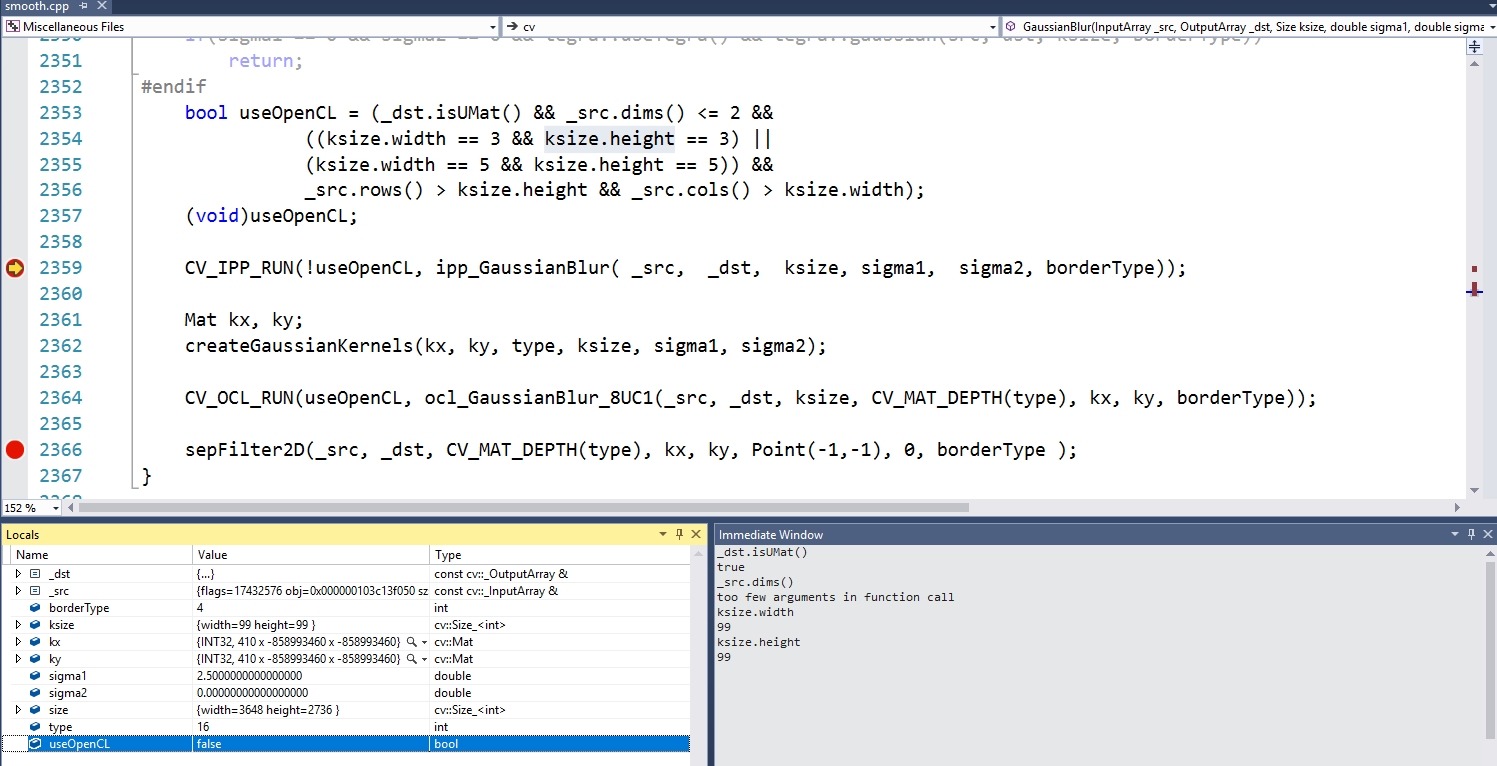Click the sigma2 variable cube icon

point(35,693)
